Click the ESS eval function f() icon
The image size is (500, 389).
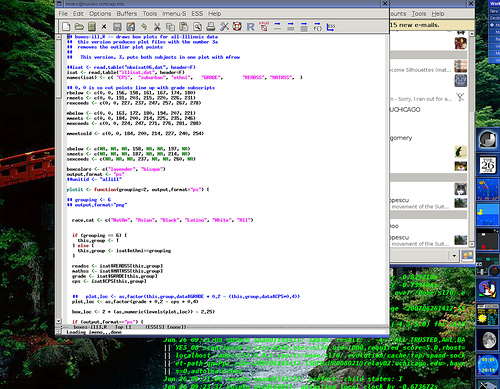coord(317,27)
